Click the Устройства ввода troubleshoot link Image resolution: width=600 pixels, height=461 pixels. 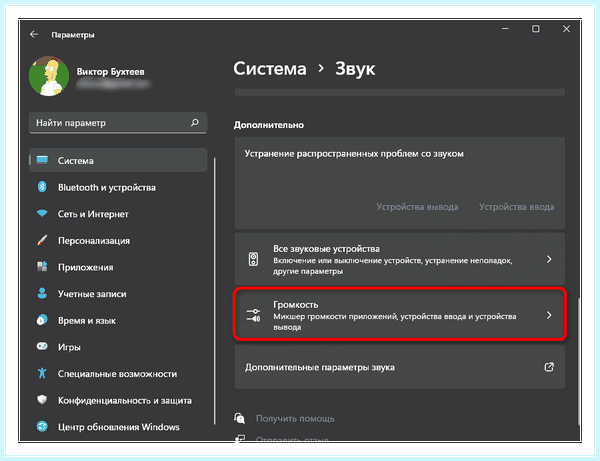516,207
